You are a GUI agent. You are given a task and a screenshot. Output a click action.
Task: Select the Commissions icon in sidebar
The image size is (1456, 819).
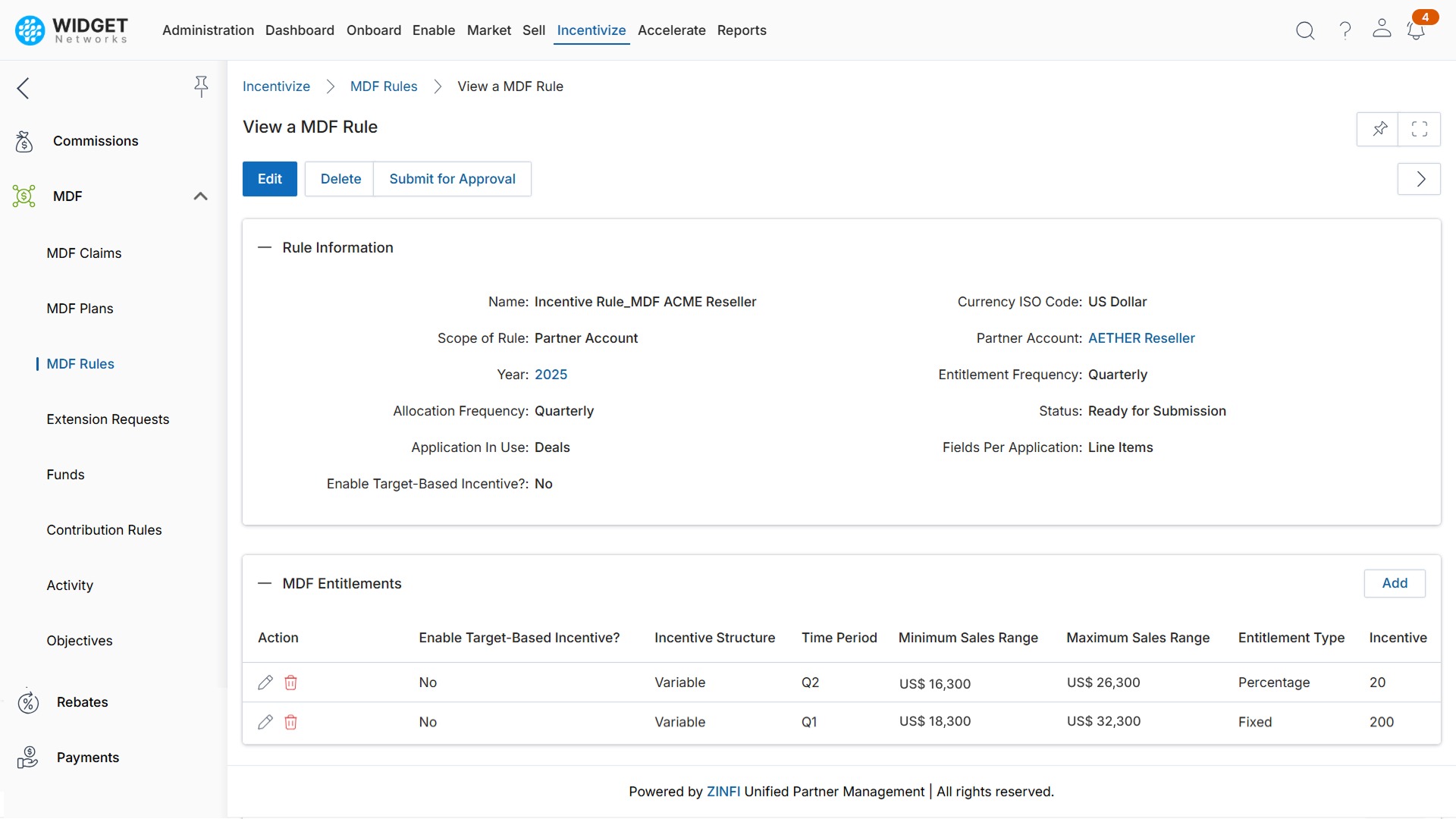[24, 141]
